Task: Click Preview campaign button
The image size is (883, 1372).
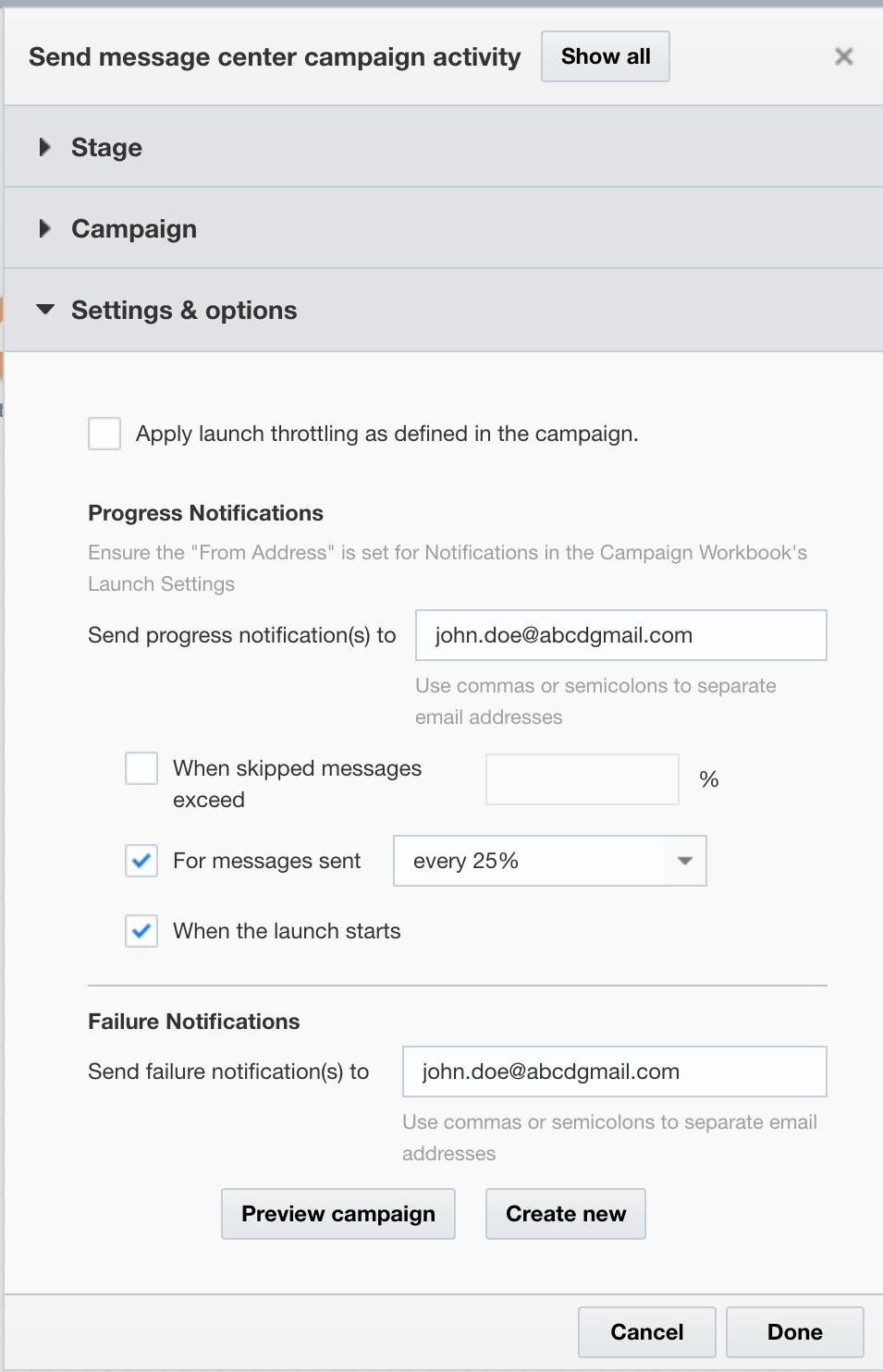Action: point(338,1214)
